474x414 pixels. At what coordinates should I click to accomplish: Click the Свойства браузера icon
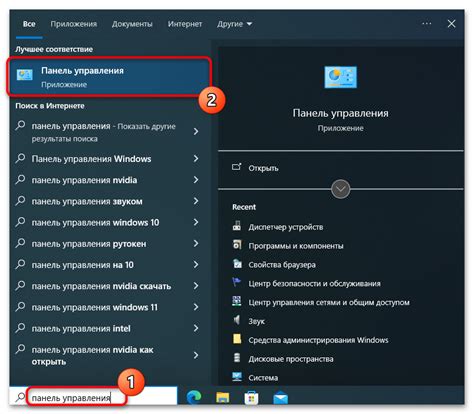coord(237,264)
